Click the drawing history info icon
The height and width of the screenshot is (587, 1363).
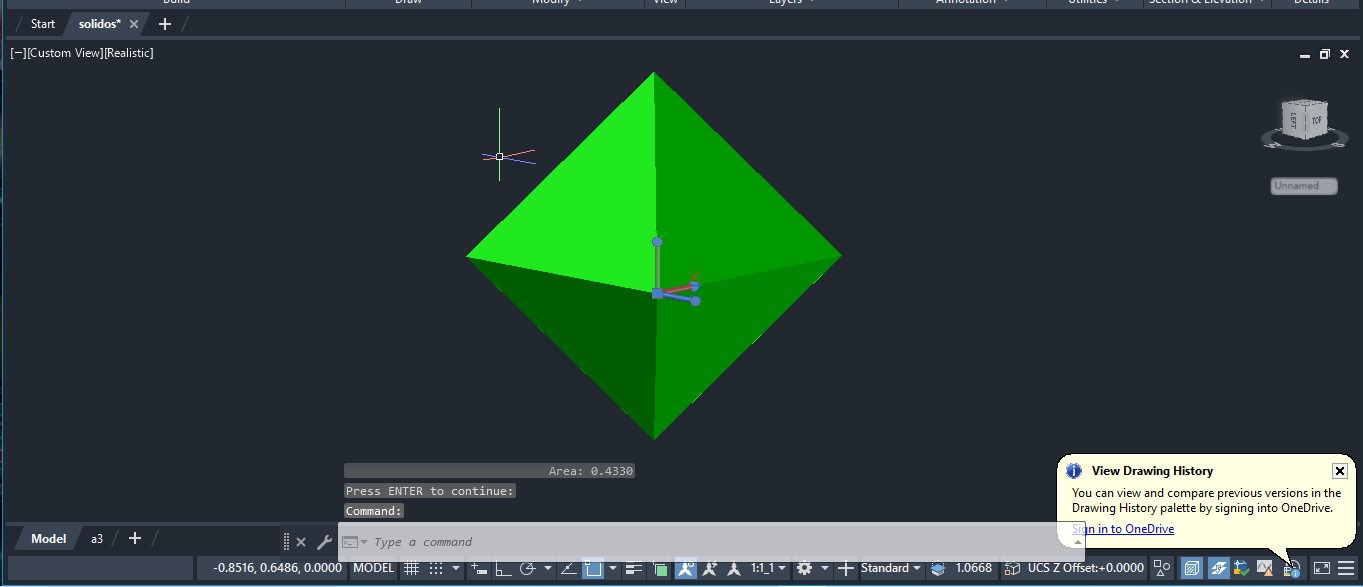(x=1291, y=569)
